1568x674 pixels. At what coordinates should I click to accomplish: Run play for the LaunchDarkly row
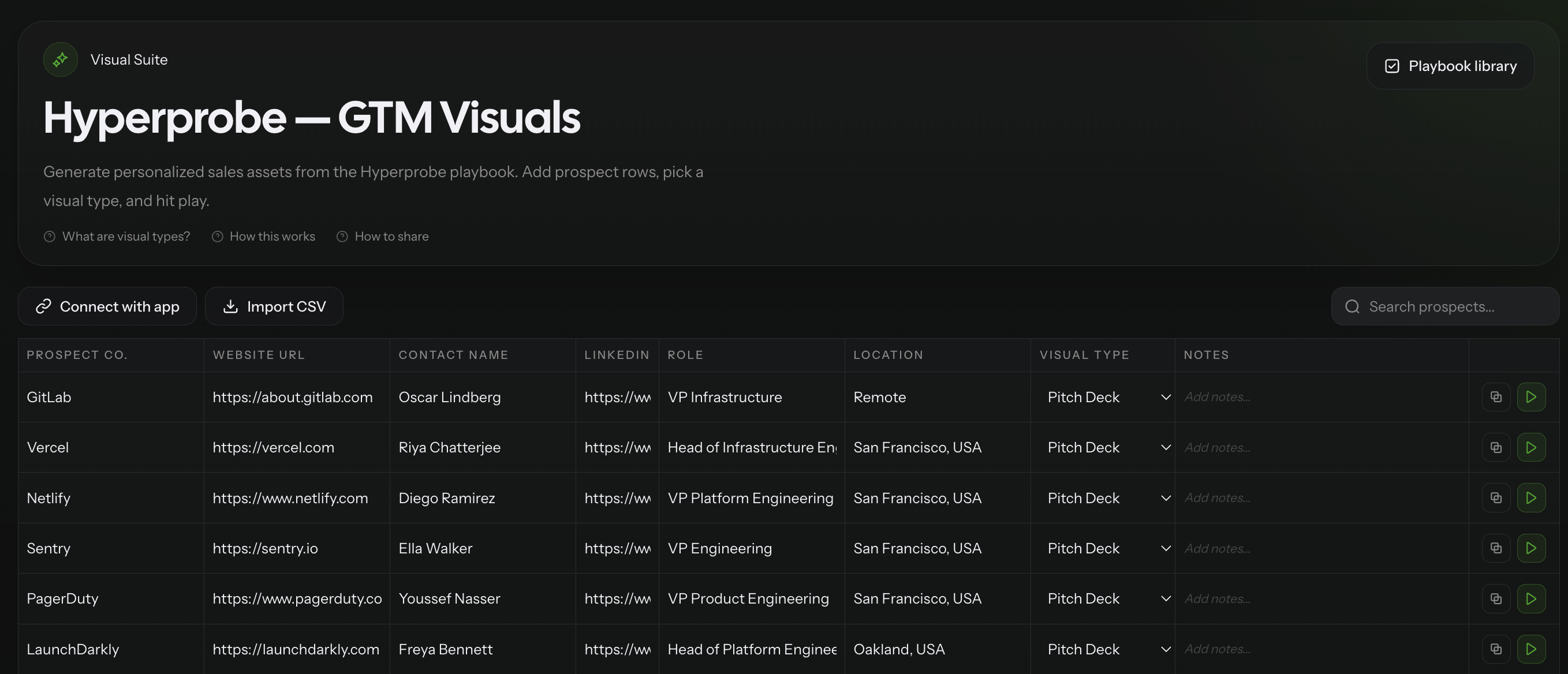1531,650
